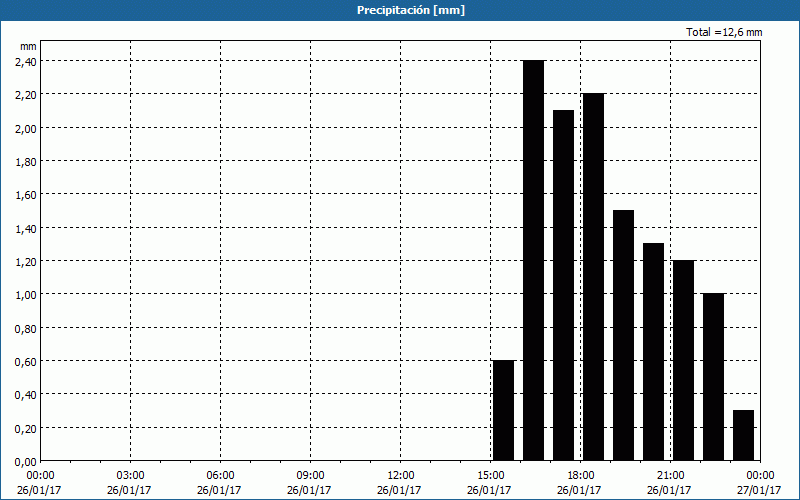Click the 0,80 y-axis value
Viewport: 800px width, 500px height.
(x=26, y=329)
